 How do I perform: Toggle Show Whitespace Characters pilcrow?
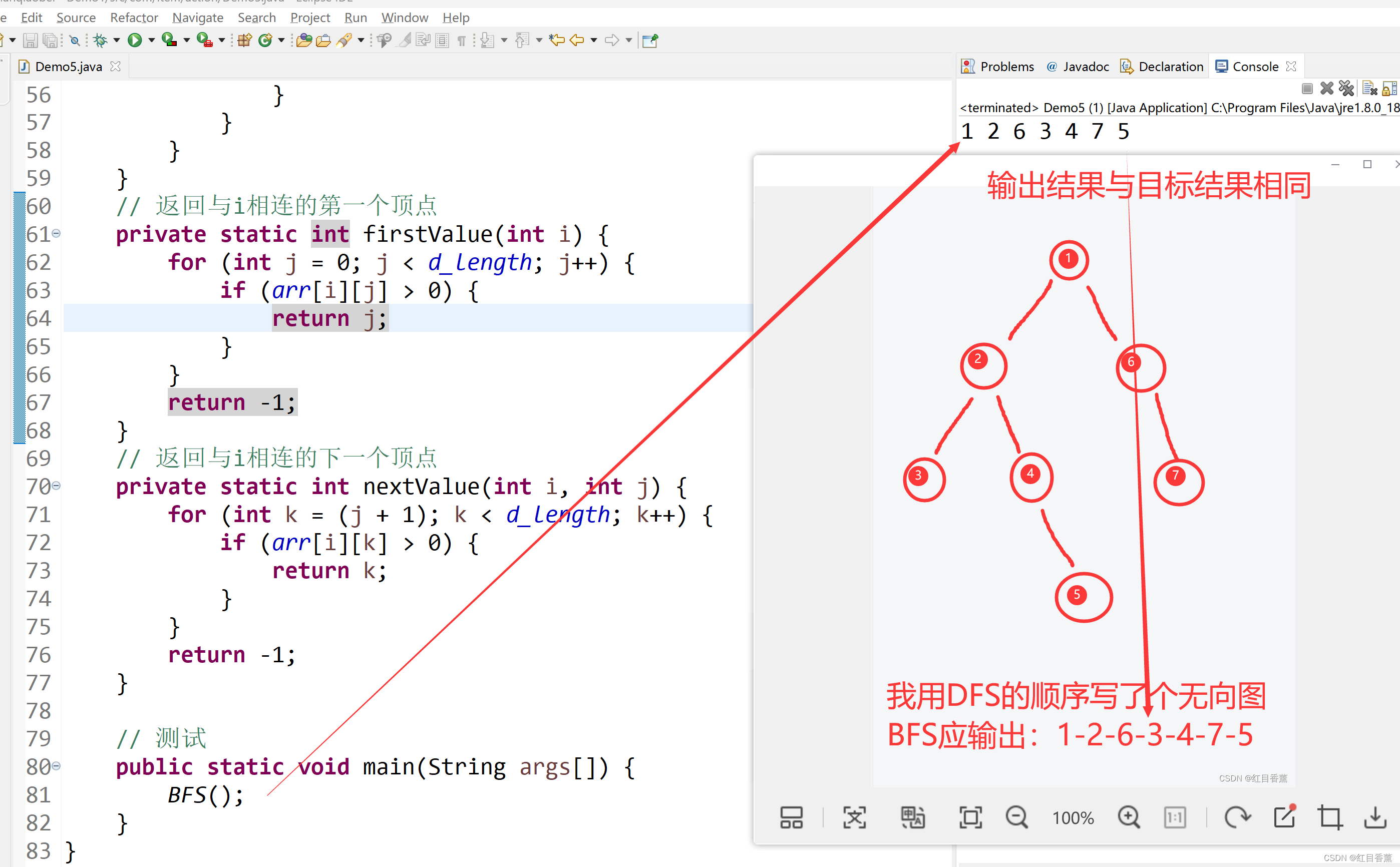coord(461,40)
